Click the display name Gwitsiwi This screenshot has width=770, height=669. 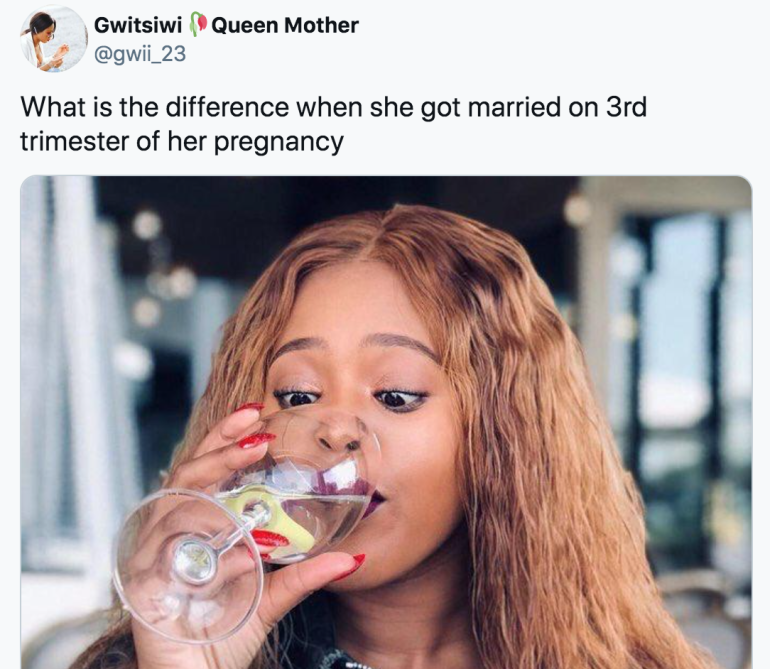[x=138, y=25]
